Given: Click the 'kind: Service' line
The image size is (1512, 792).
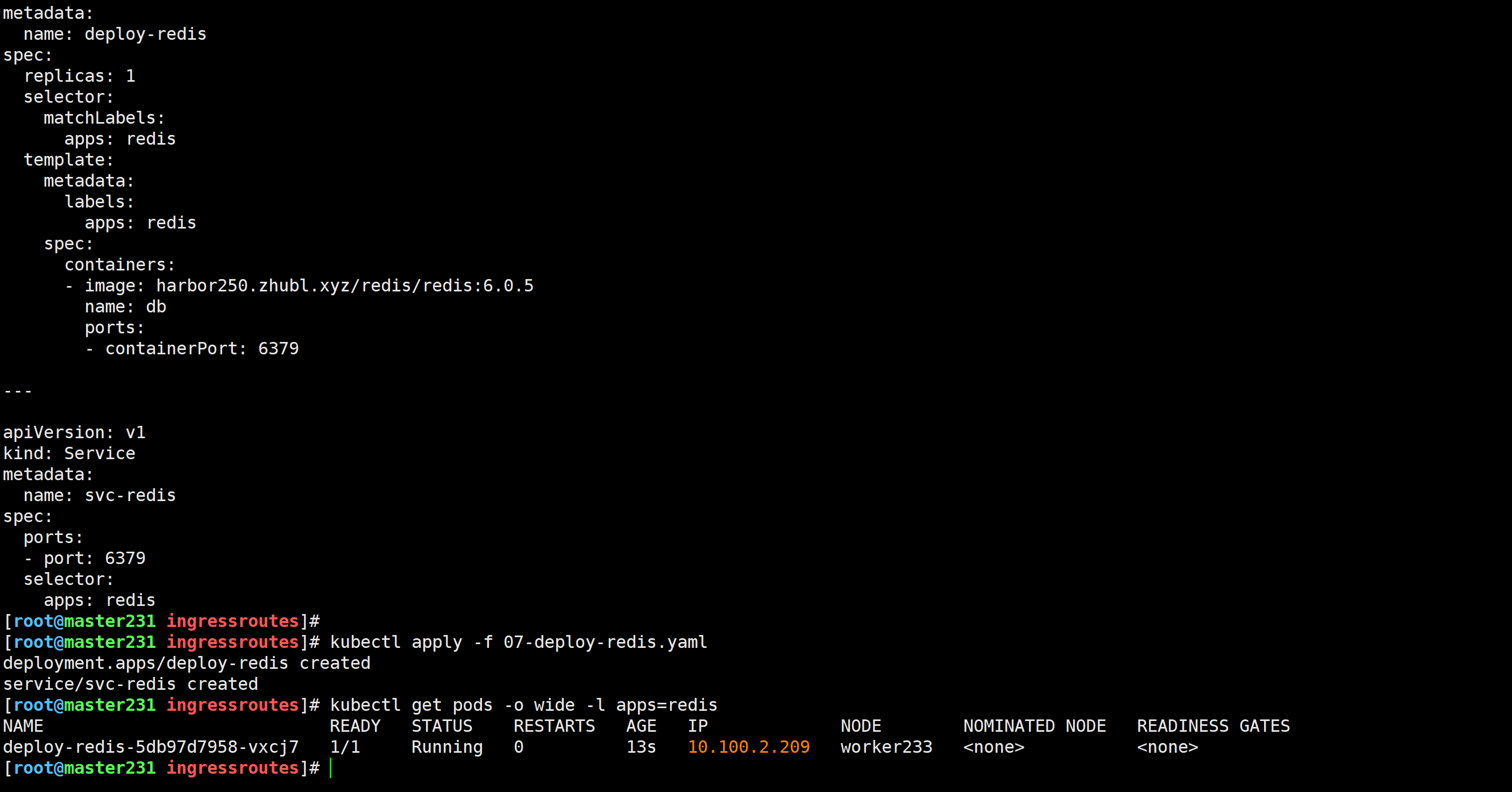Looking at the screenshot, I should pyautogui.click(x=69, y=453).
